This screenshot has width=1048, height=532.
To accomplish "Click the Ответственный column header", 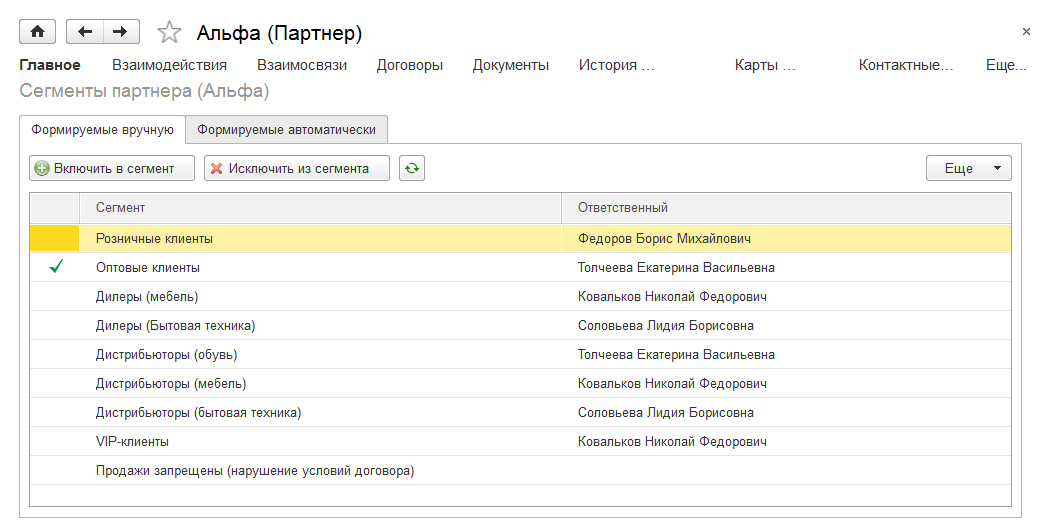I will (622, 207).
